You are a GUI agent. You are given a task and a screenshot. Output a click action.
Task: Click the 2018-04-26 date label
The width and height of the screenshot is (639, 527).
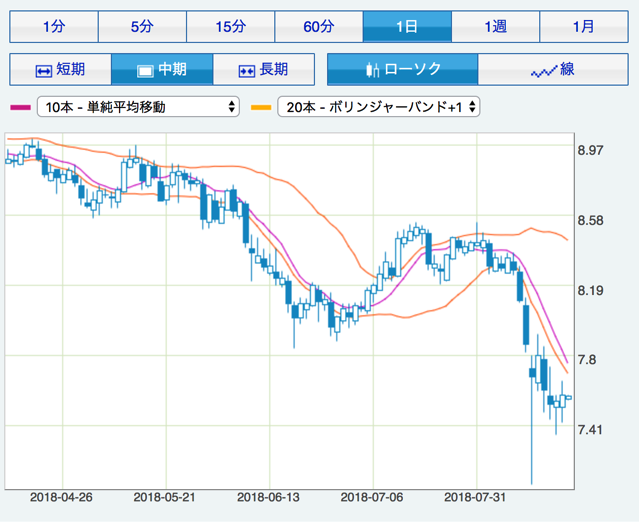tap(61, 497)
